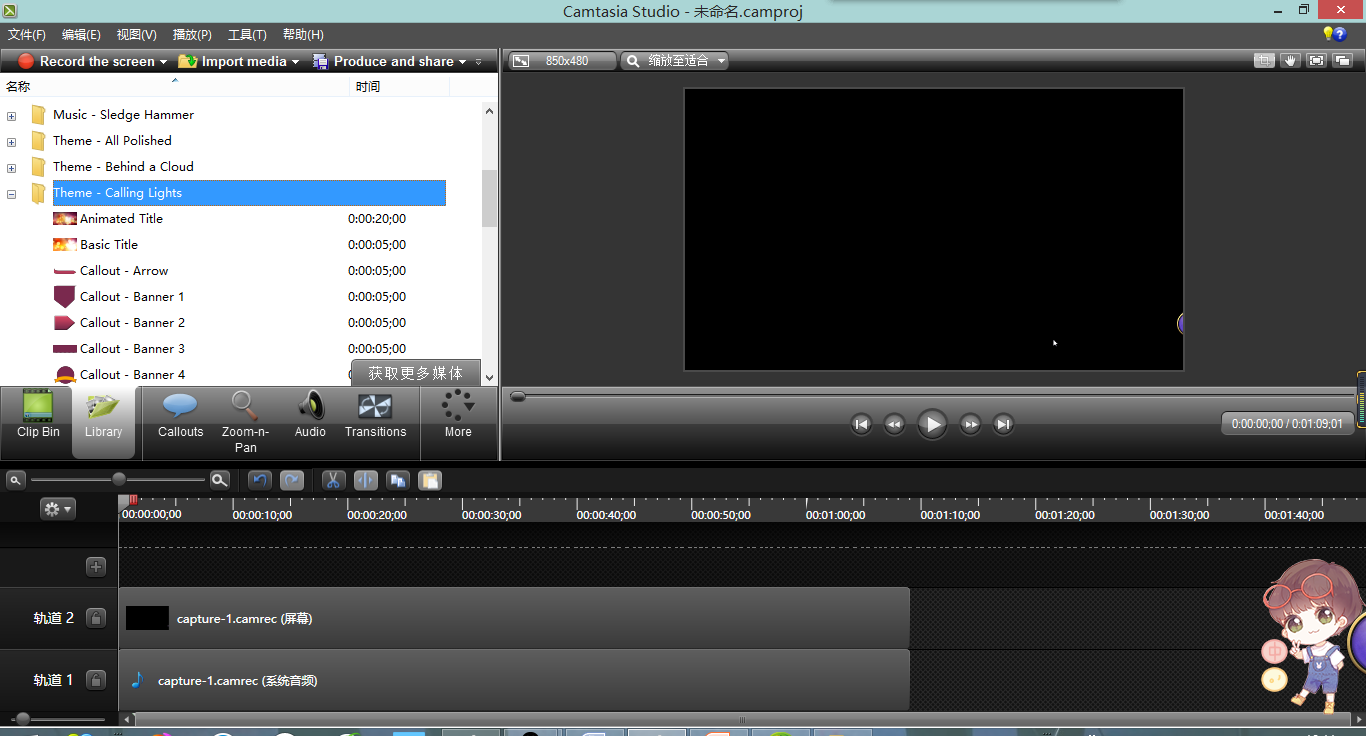Open the 缩放至适合 zoom dropdown

[675, 61]
